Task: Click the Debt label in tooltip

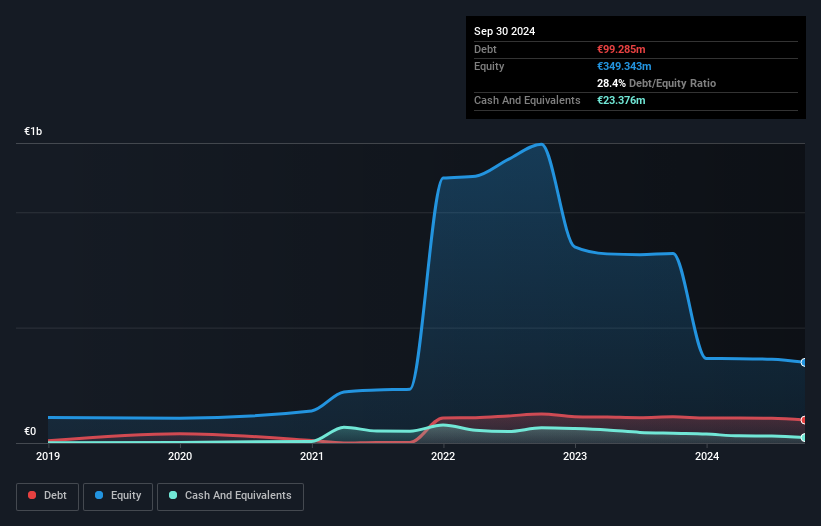Action: coord(485,49)
